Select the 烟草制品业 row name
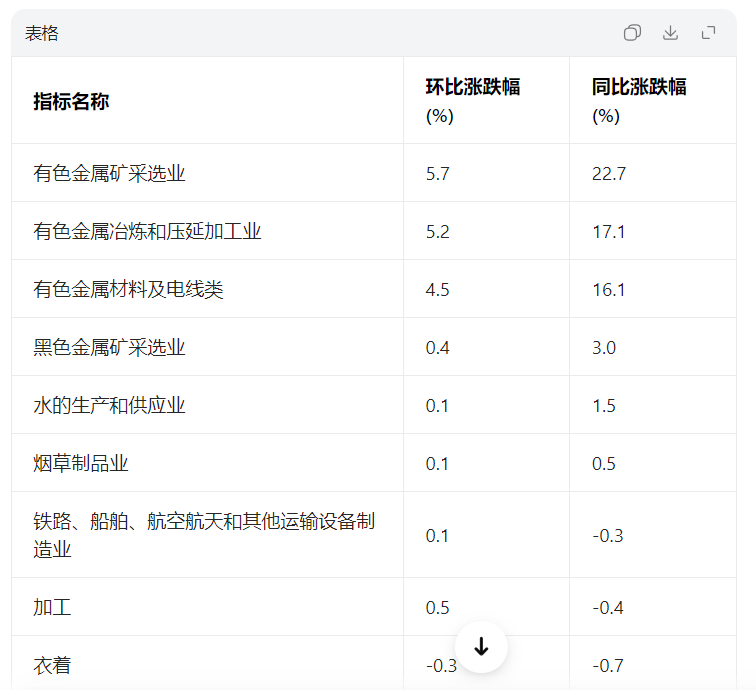Image resolution: width=756 pixels, height=690 pixels. (x=81, y=463)
